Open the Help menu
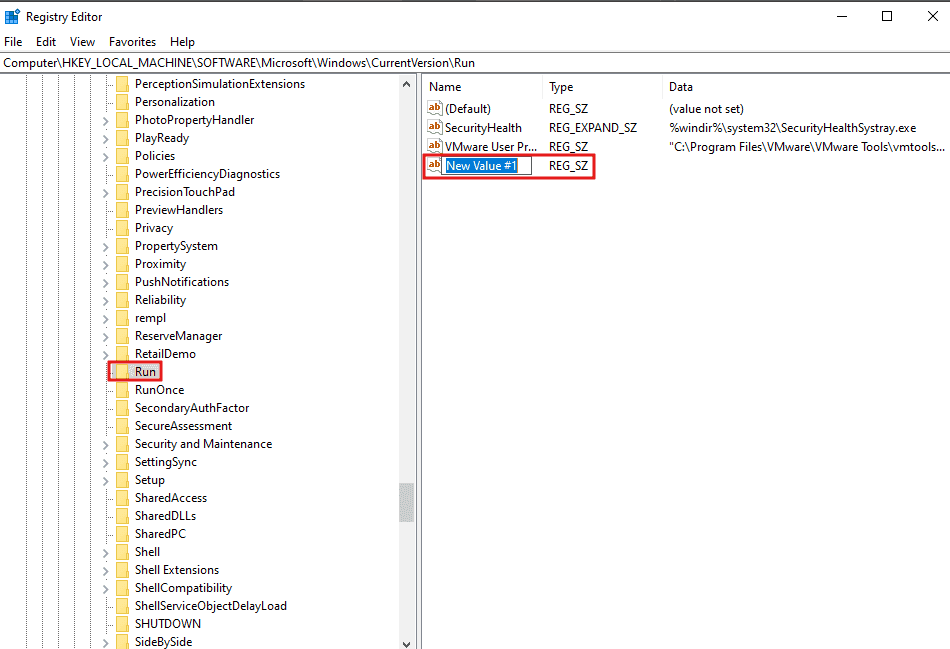950x649 pixels. click(x=182, y=42)
